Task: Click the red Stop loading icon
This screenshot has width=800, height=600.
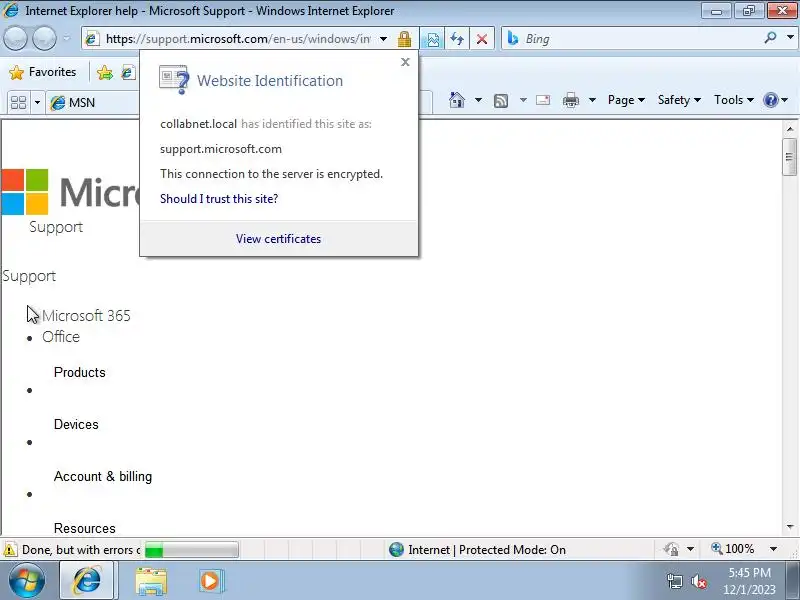Action: point(482,39)
